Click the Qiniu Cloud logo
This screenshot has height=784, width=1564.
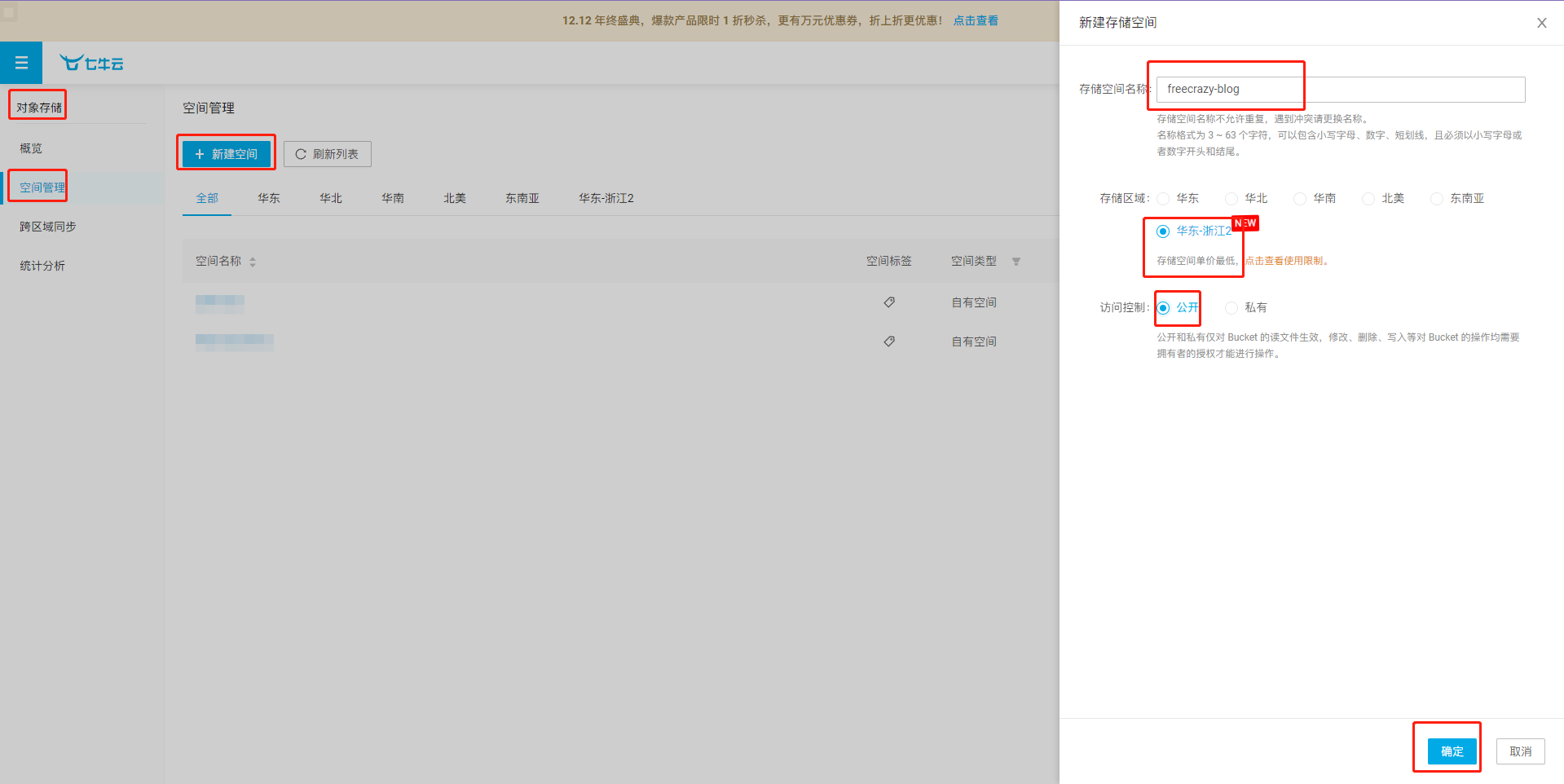point(91,63)
